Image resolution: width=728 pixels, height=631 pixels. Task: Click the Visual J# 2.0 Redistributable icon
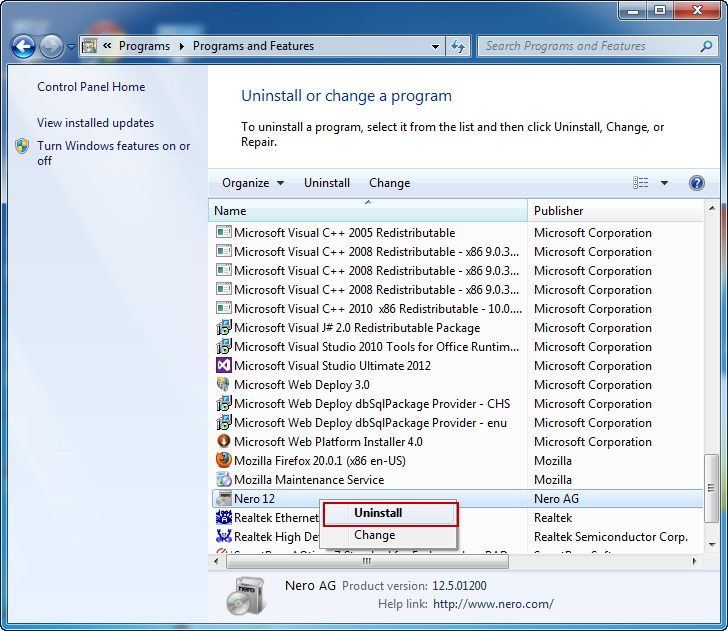[224, 328]
